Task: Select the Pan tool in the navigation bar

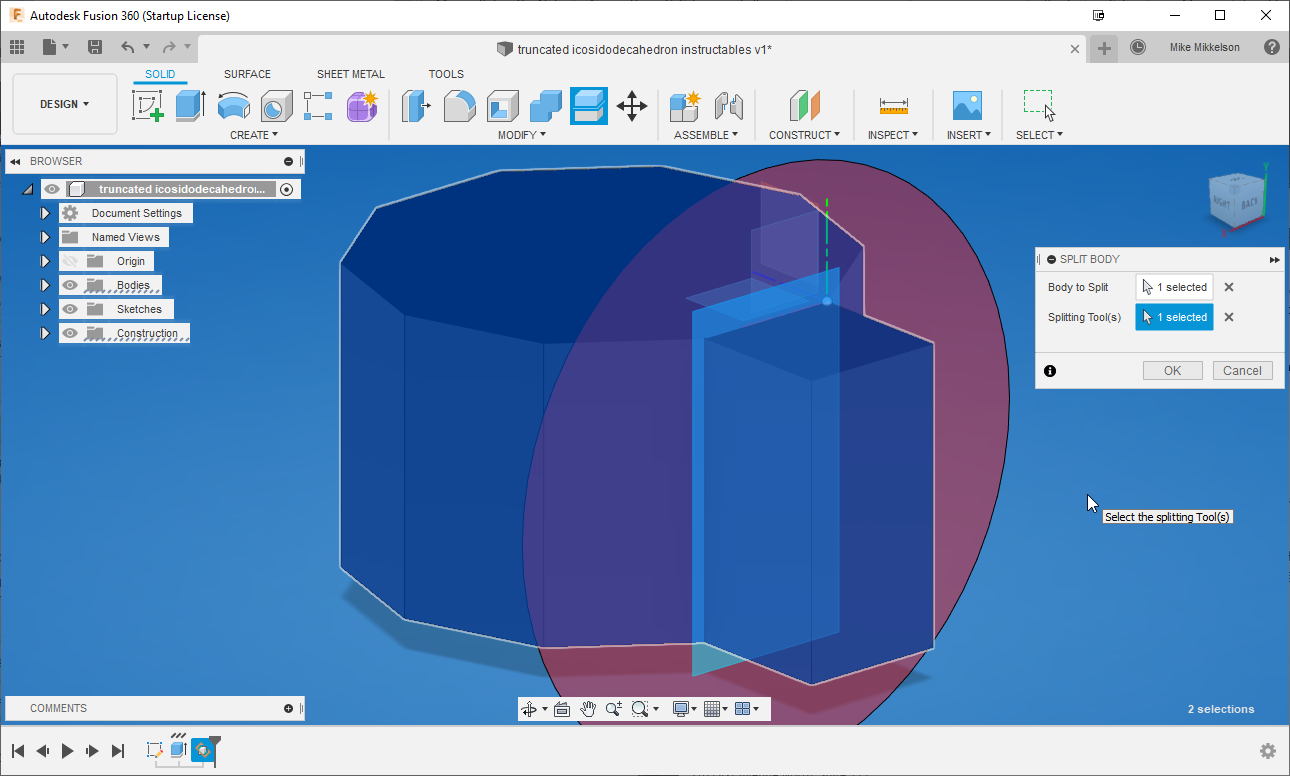Action: [587, 708]
